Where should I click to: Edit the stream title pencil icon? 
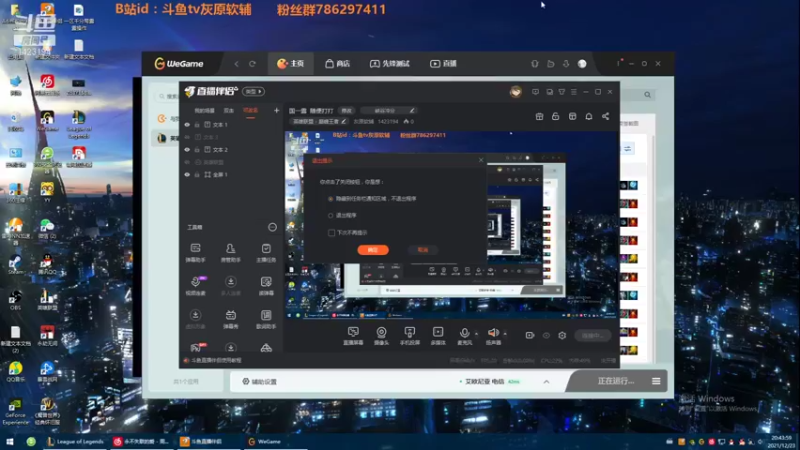point(412,110)
